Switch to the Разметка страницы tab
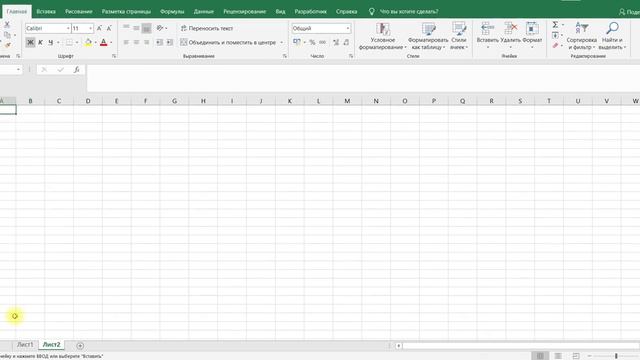The height and width of the screenshot is (360, 640). [x=126, y=11]
